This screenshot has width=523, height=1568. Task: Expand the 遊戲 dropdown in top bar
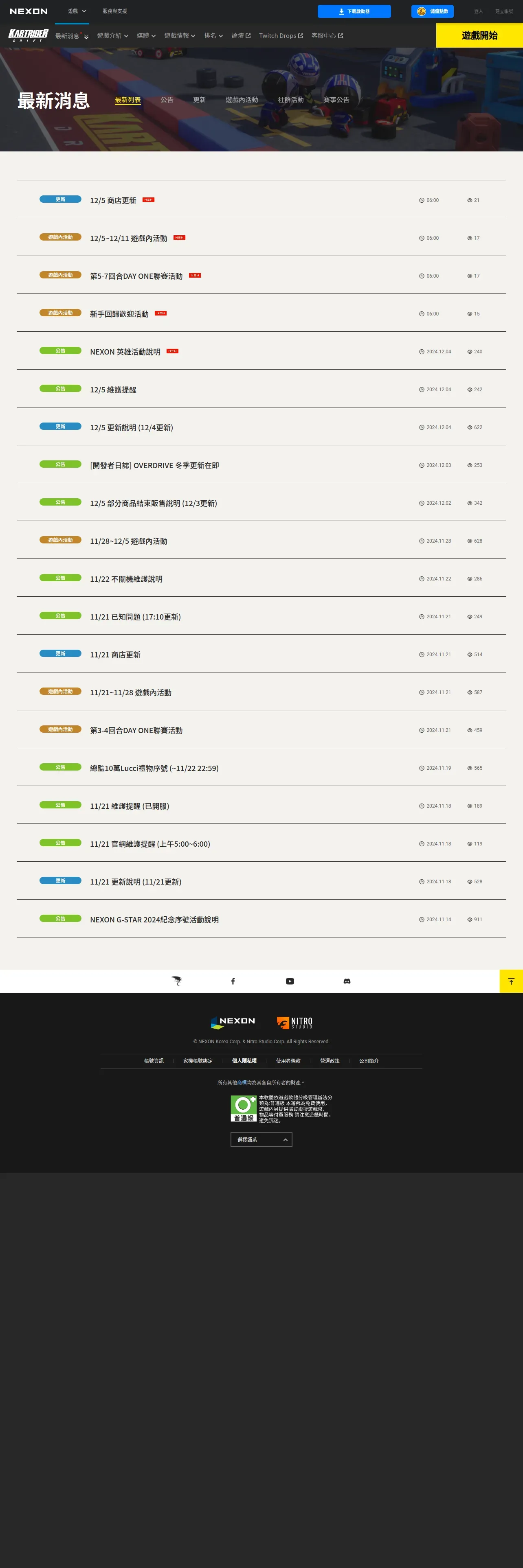point(77,11)
